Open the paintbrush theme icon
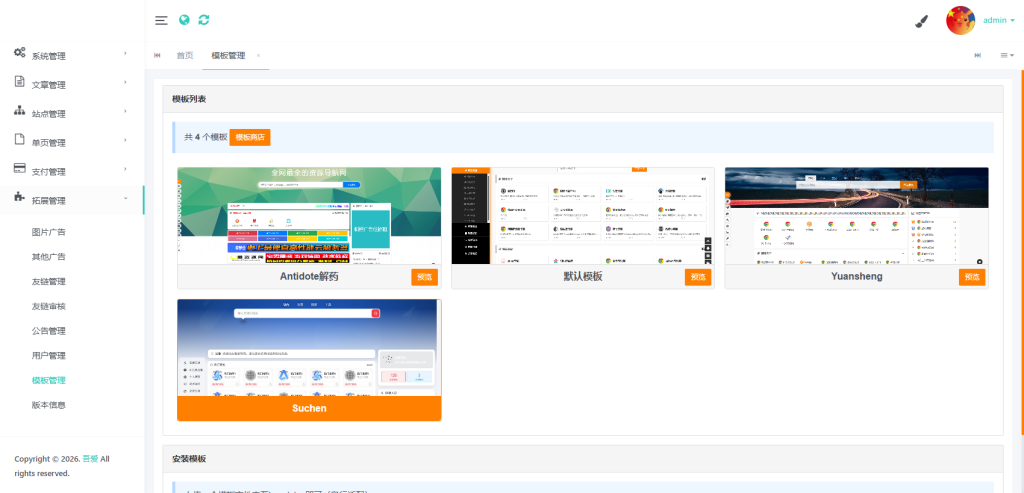The height and width of the screenshot is (493, 1024). pyautogui.click(x=921, y=22)
